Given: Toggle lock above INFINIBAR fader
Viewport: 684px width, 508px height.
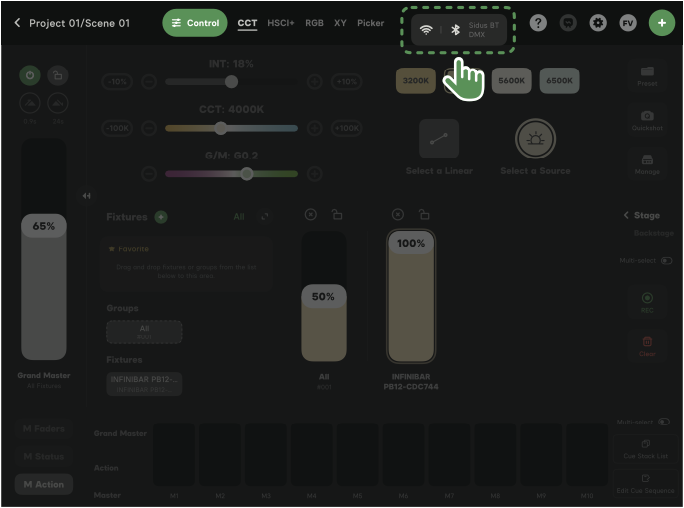Looking at the screenshot, I should pos(424,215).
